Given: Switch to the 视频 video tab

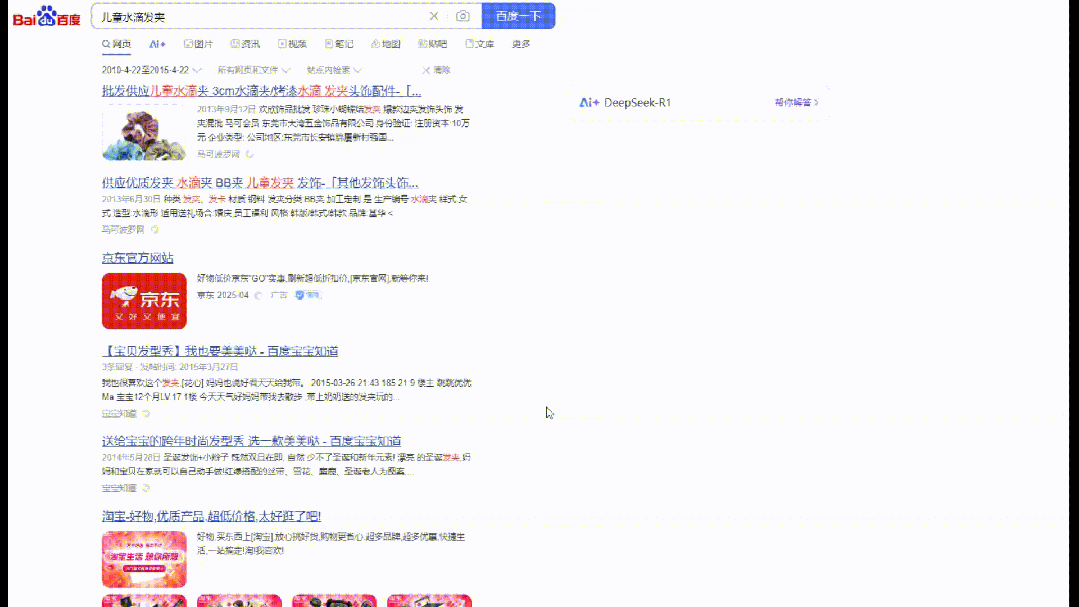Looking at the screenshot, I should pos(292,44).
